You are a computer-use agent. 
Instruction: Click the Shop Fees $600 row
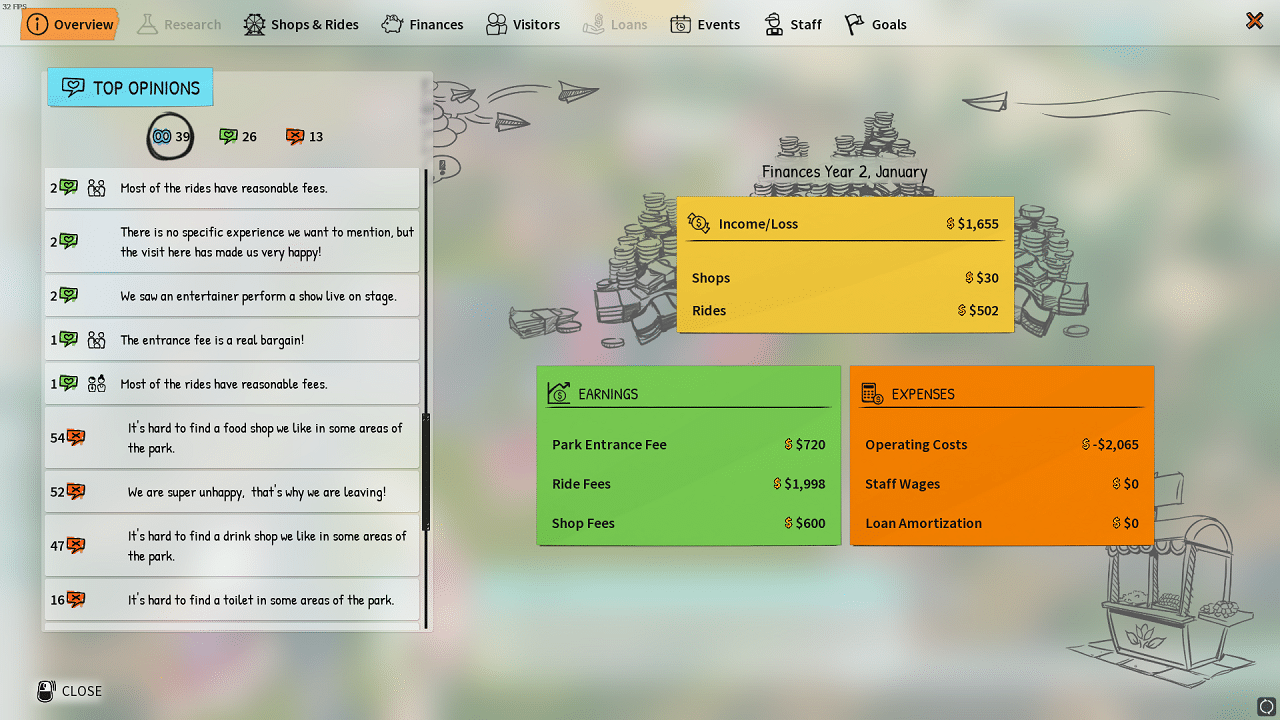(689, 523)
